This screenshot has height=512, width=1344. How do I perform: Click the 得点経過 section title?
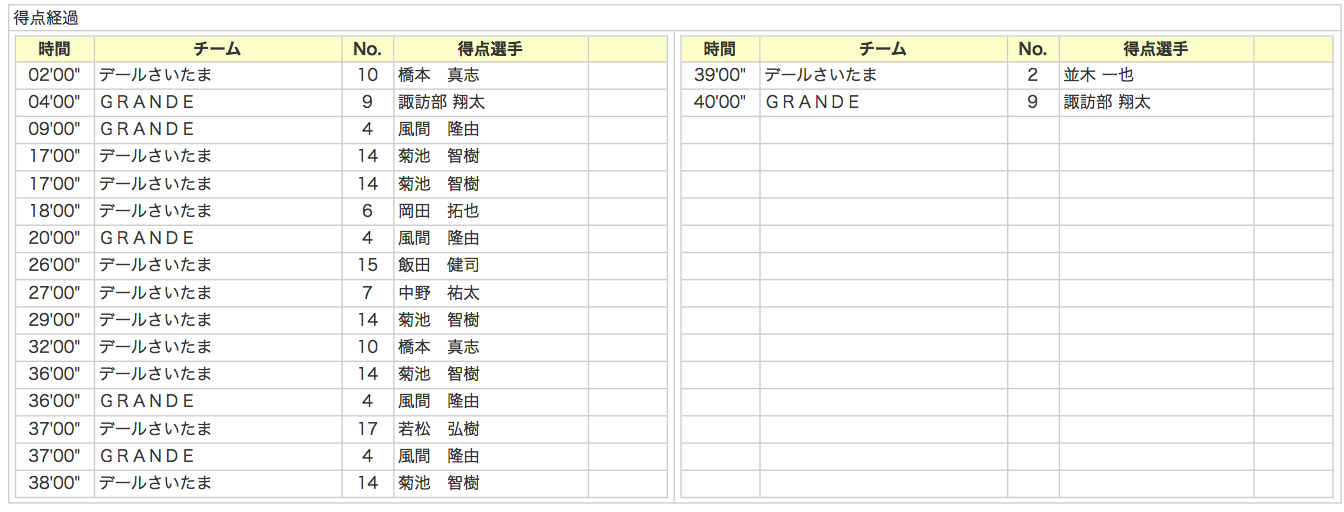coord(46,18)
